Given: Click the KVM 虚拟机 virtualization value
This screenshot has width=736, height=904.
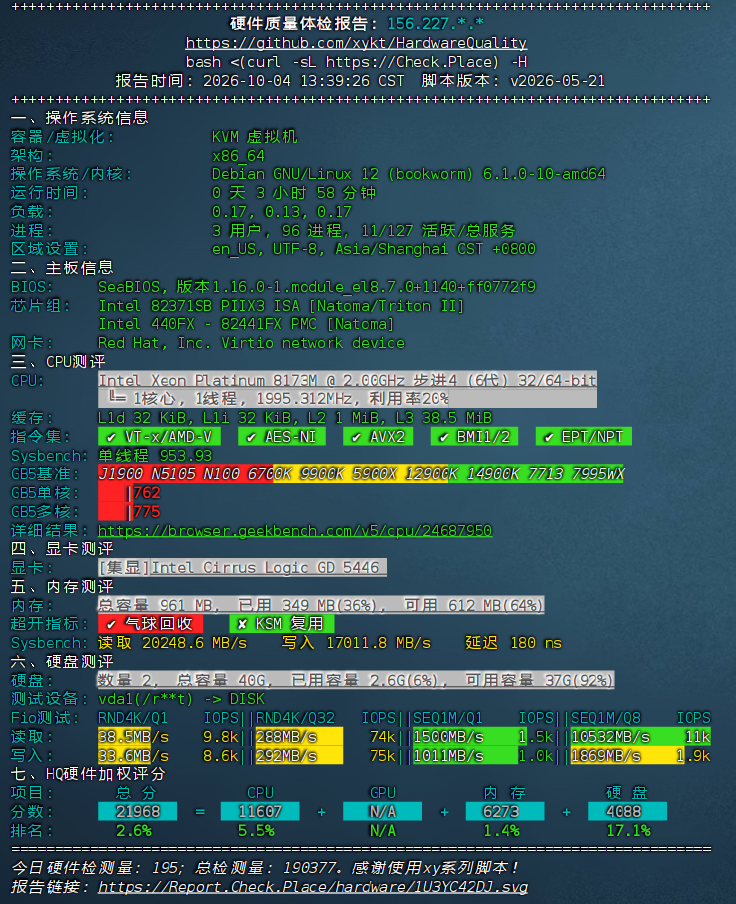Looking at the screenshot, I should [255, 137].
